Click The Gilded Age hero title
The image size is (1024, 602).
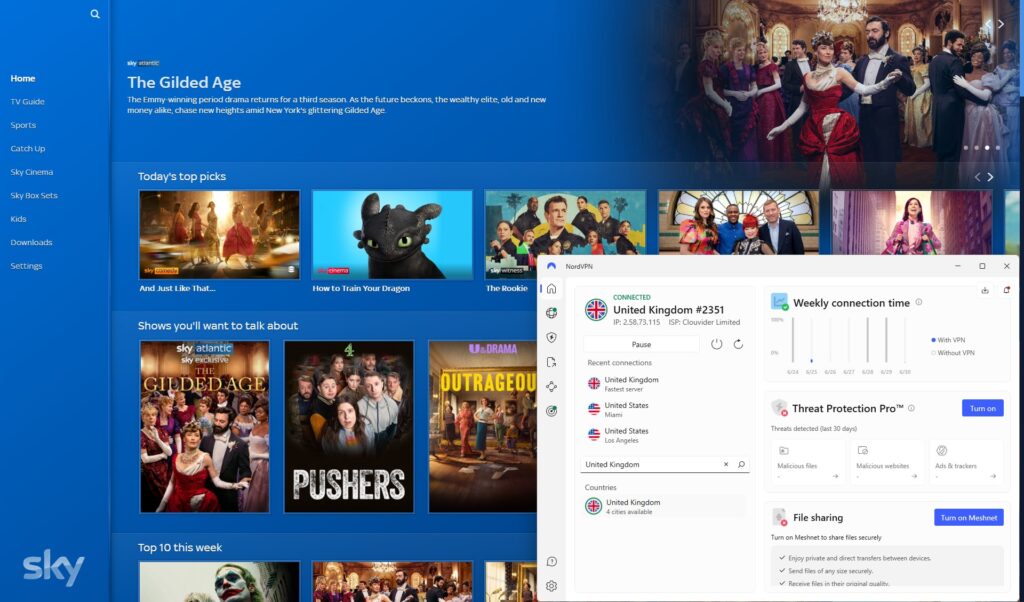184,82
